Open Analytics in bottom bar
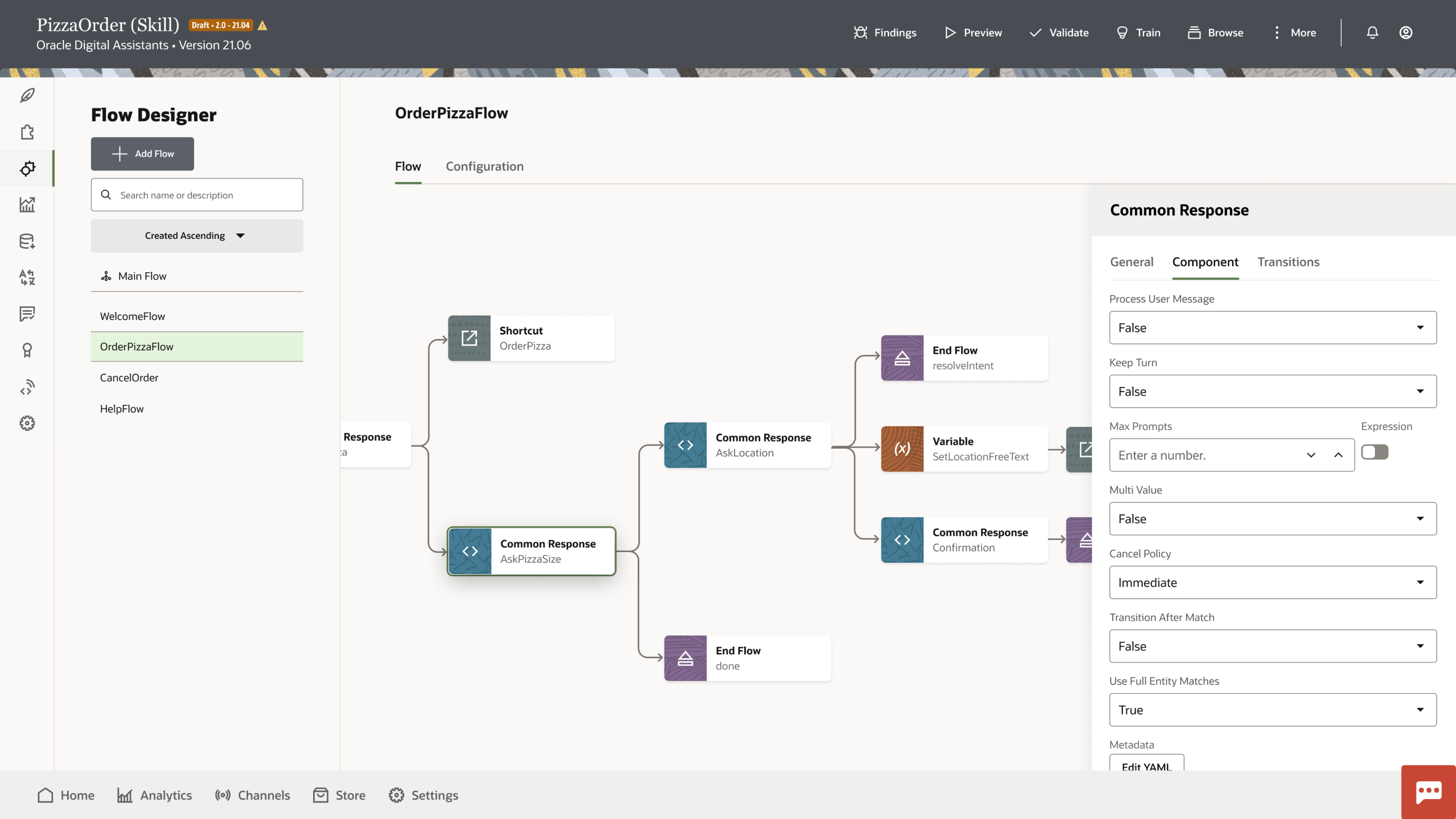The image size is (1456, 819). pos(154,795)
